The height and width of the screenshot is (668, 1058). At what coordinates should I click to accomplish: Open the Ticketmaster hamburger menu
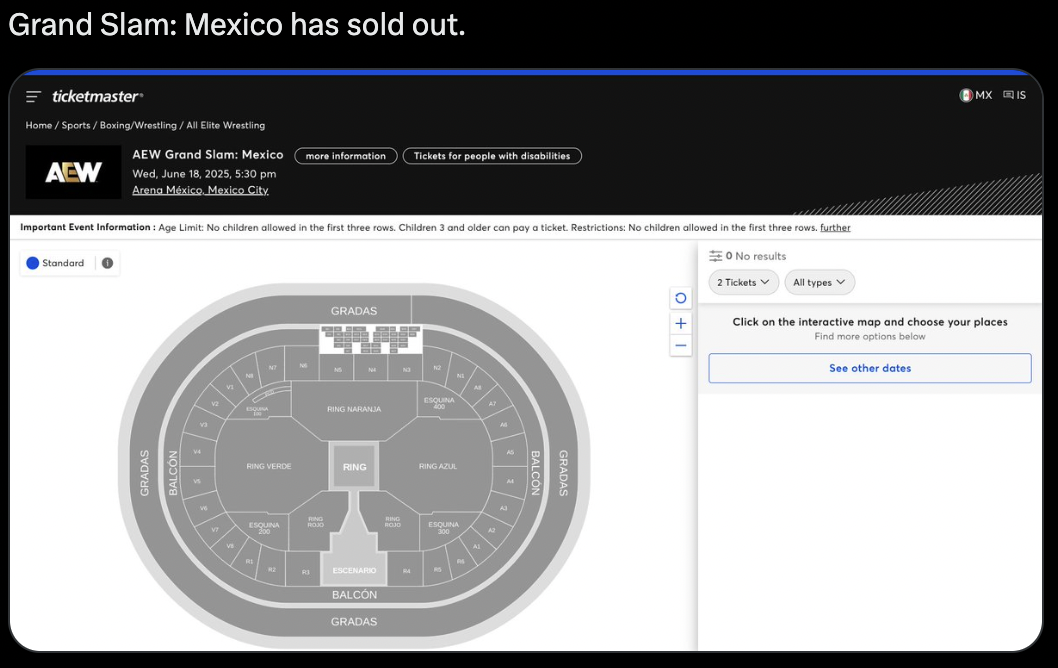click(x=34, y=96)
